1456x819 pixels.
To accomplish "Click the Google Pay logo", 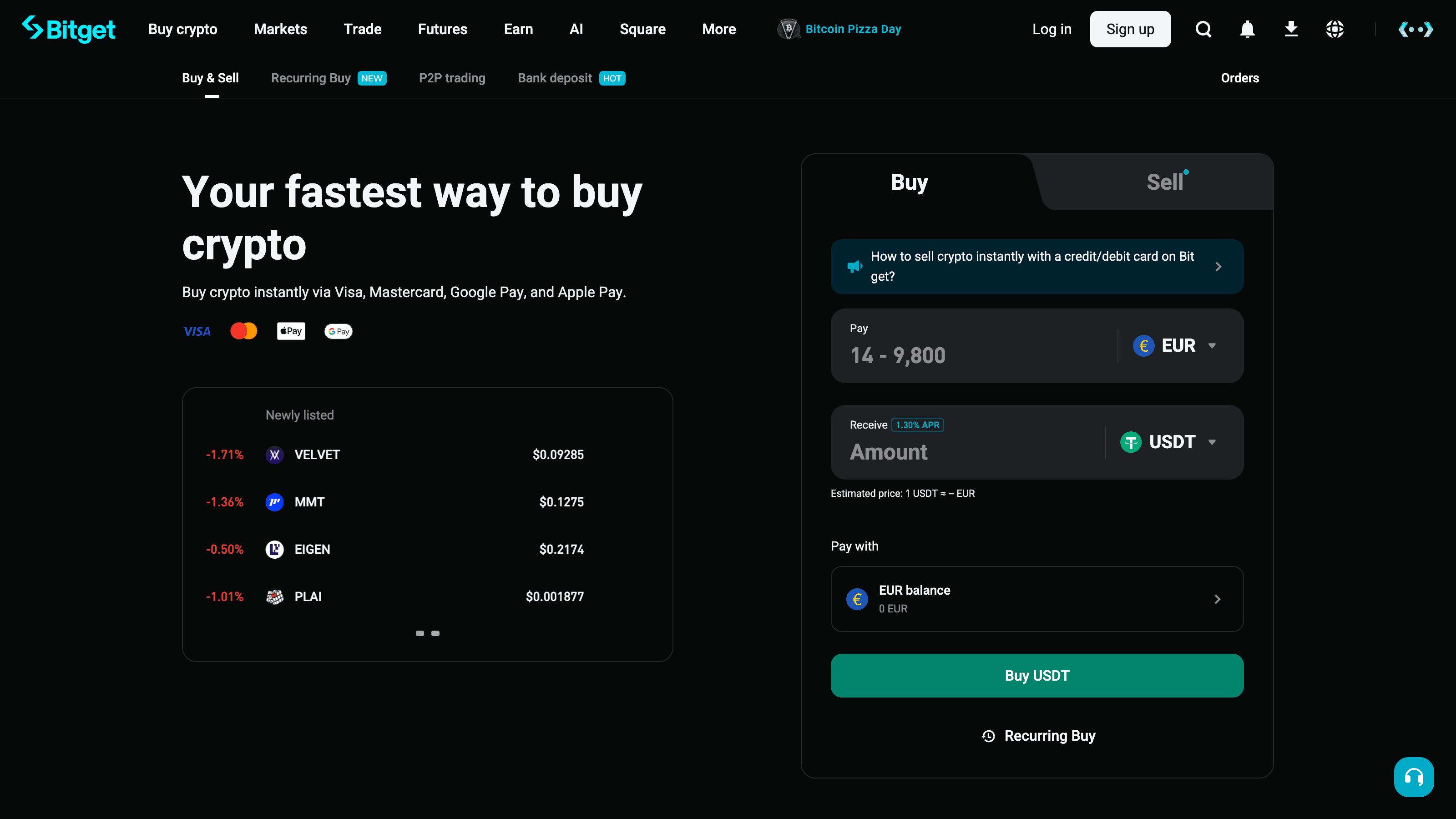I will 339,331.
